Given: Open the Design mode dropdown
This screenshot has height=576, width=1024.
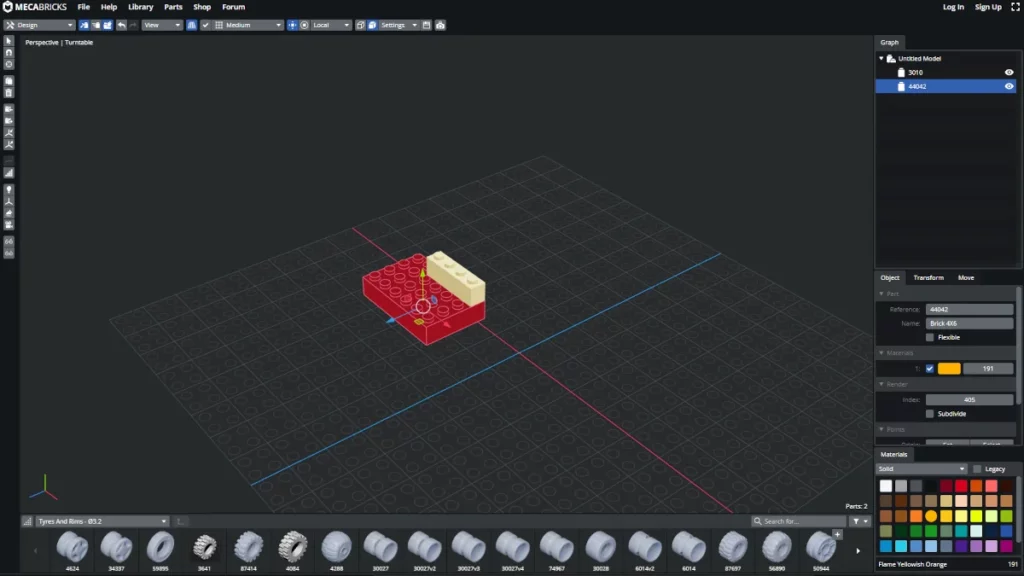Looking at the screenshot, I should point(39,25).
